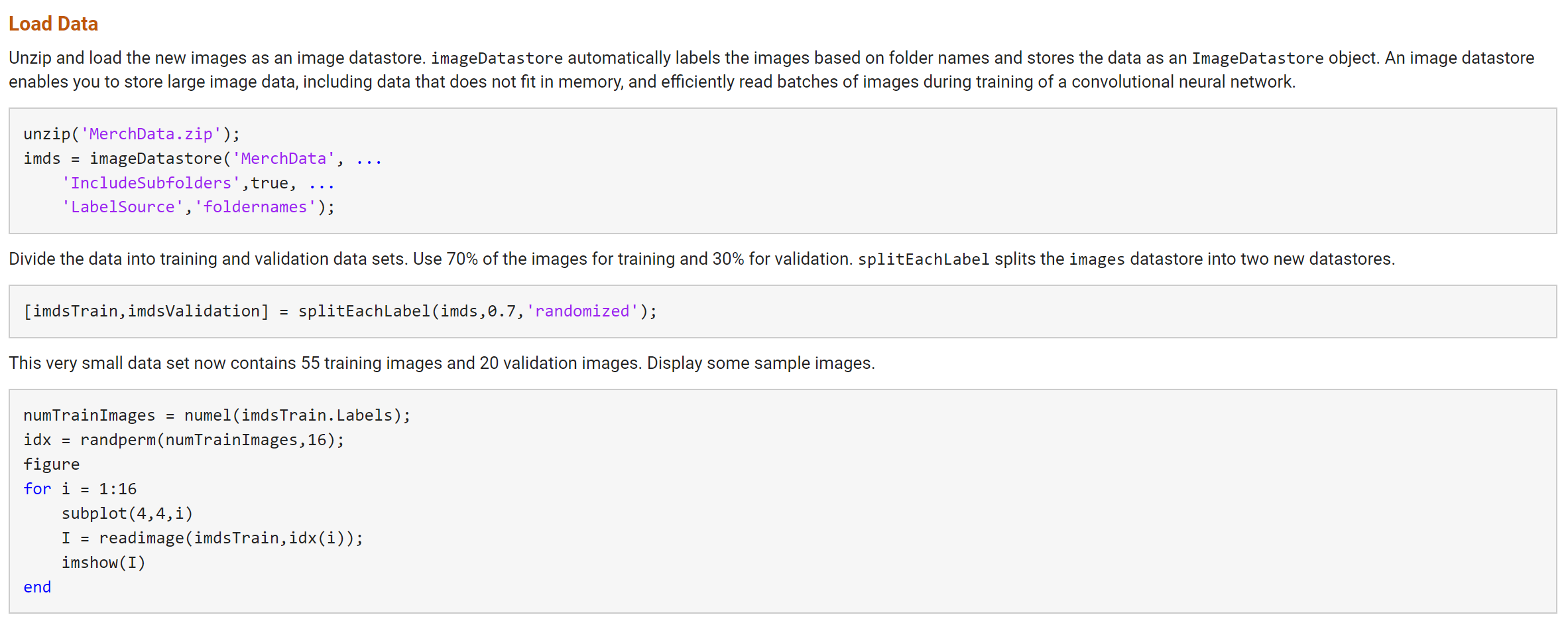Select the end keyword closing the loop
The height and width of the screenshot is (621, 1568).
pyautogui.click(x=37, y=586)
